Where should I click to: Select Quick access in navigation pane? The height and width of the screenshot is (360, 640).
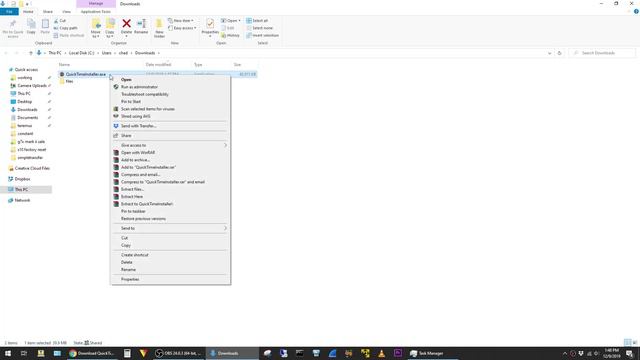(26, 70)
